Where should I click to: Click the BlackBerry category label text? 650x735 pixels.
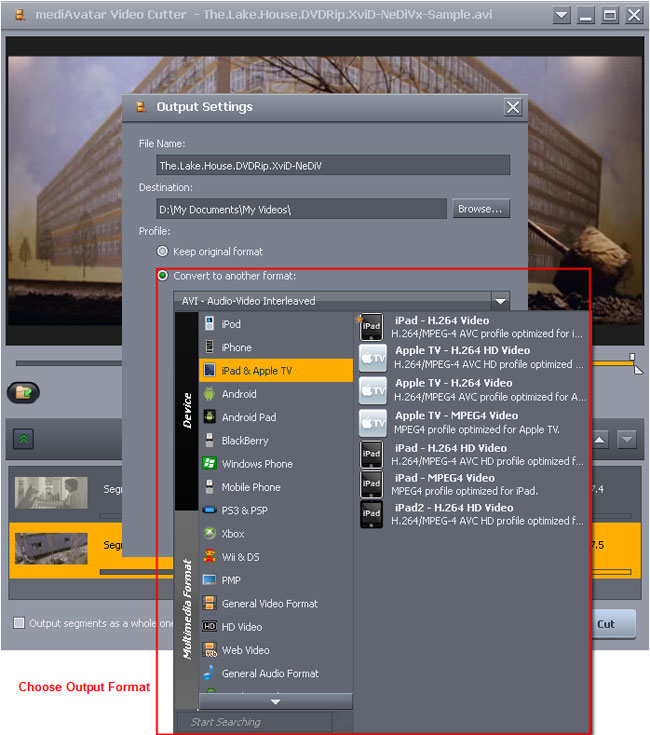[x=245, y=441]
